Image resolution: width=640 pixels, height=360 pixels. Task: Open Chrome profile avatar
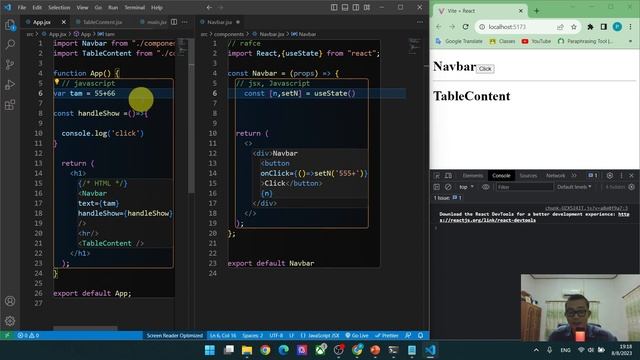617,27
